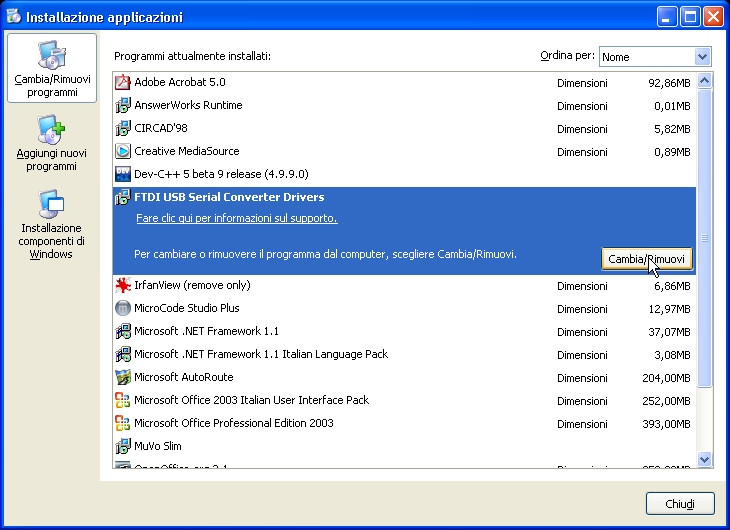The width and height of the screenshot is (730, 530).
Task: Select the Cambia/Rimuovi programmi sidebar icon
Action: click(52, 68)
